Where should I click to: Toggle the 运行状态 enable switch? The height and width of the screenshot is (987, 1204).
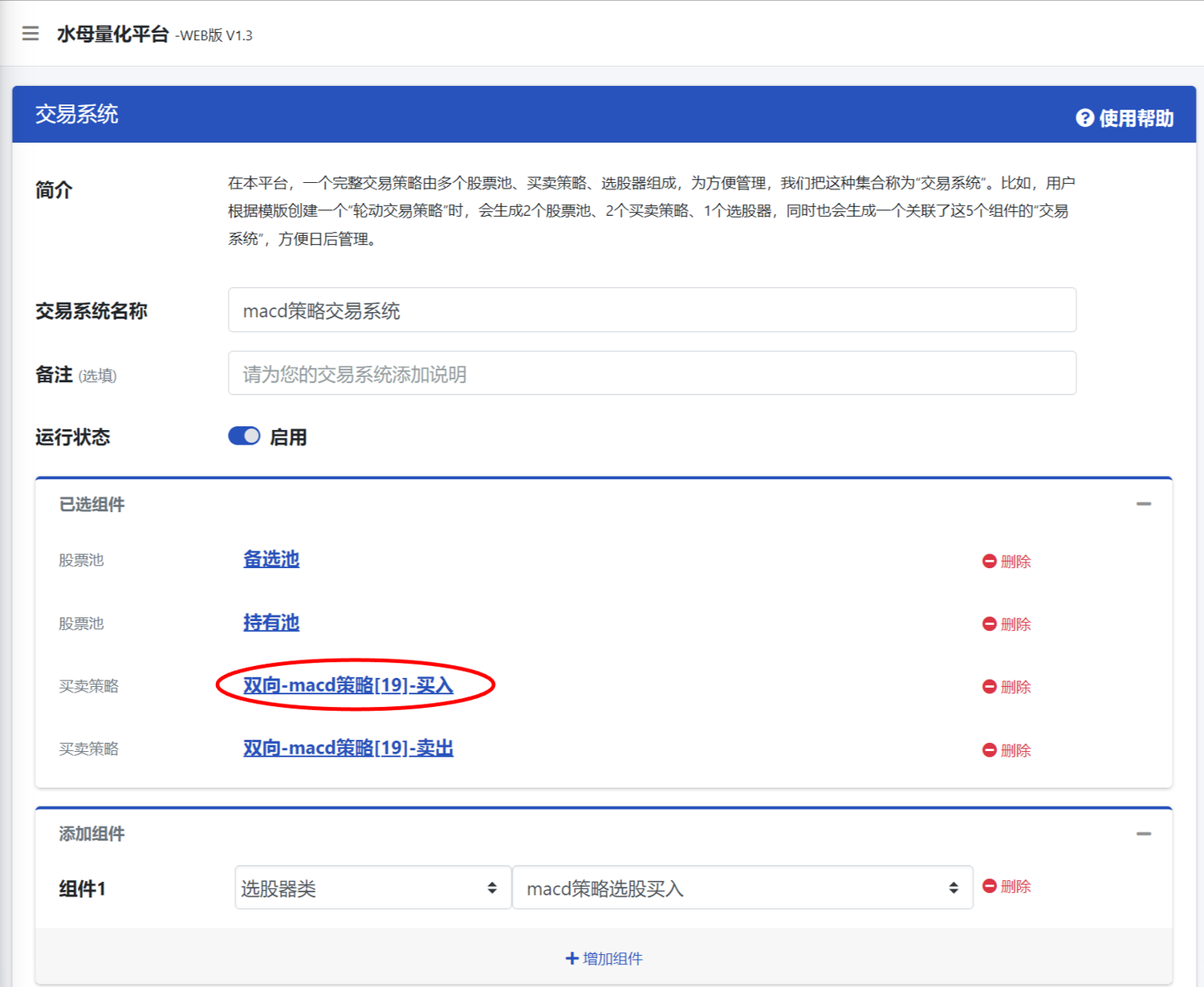pos(244,436)
